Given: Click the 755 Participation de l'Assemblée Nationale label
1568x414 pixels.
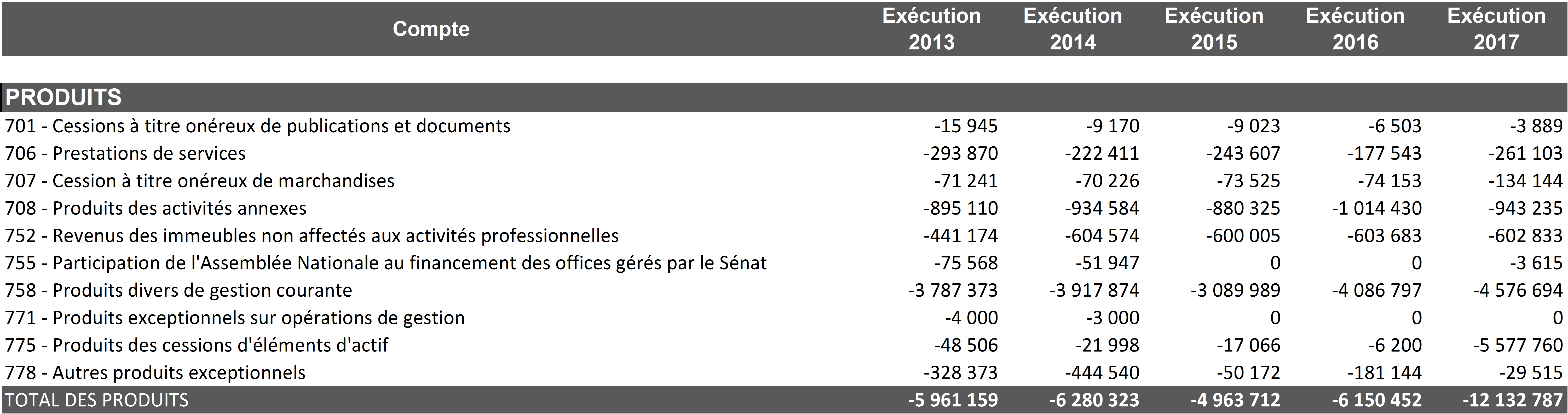Looking at the screenshot, I should tap(386, 263).
